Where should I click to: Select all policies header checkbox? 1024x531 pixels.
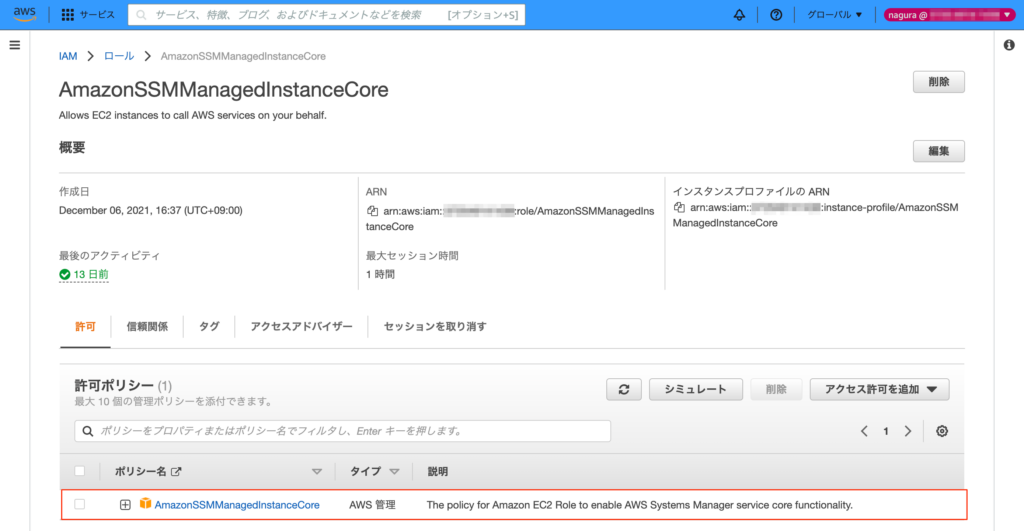[x=80, y=471]
